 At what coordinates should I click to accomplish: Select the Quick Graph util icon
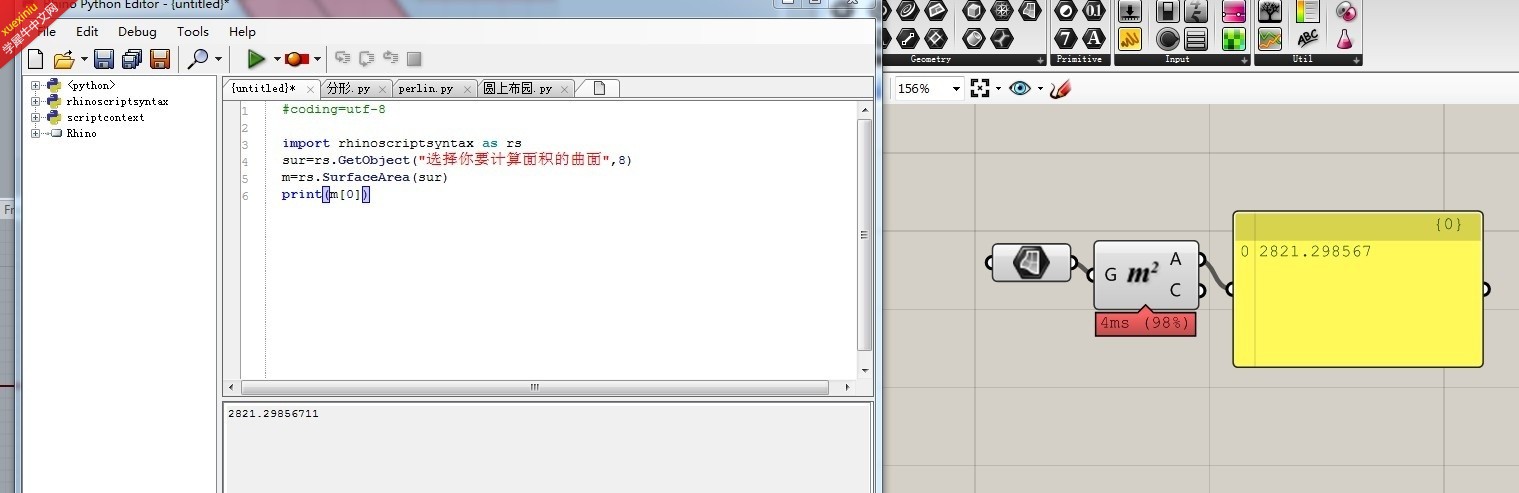click(1270, 38)
